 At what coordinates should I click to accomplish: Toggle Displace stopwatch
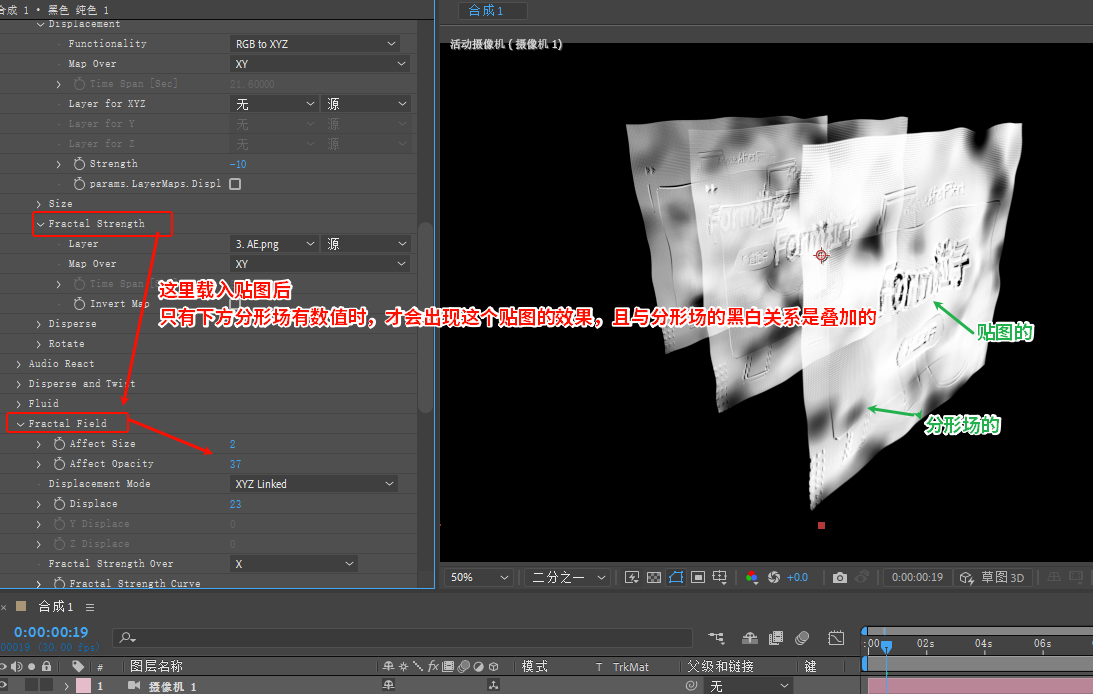pos(59,504)
